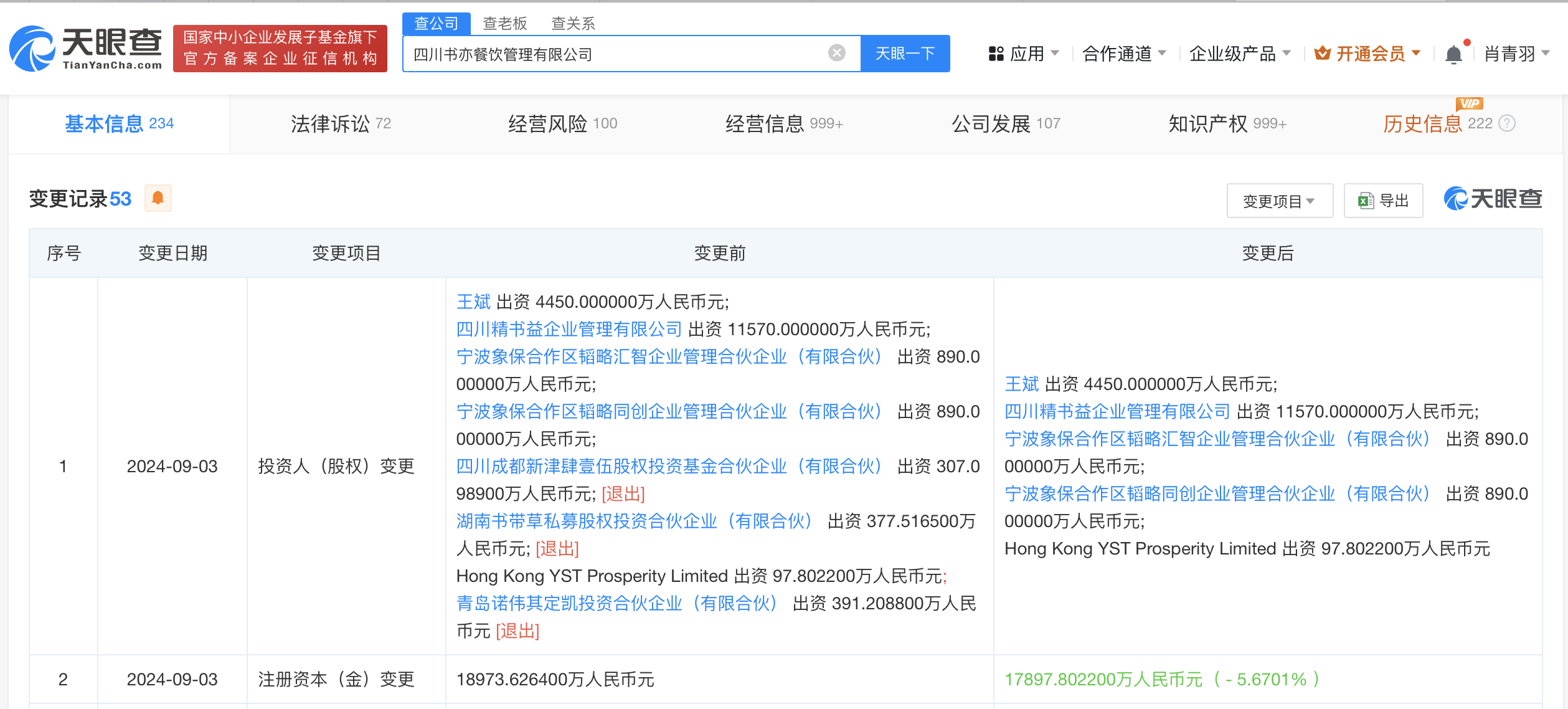The width and height of the screenshot is (1568, 709).
Task: Click the Excel icon on the 导出 button
Action: tap(1365, 201)
